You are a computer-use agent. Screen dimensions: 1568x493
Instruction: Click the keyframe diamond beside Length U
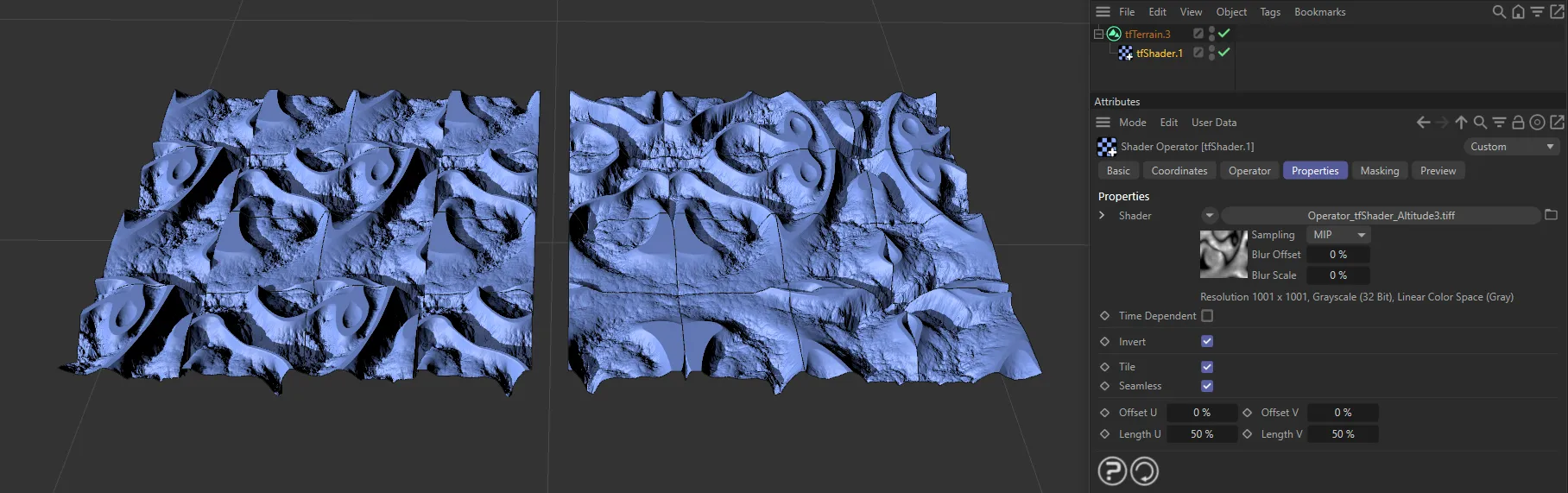click(1104, 434)
